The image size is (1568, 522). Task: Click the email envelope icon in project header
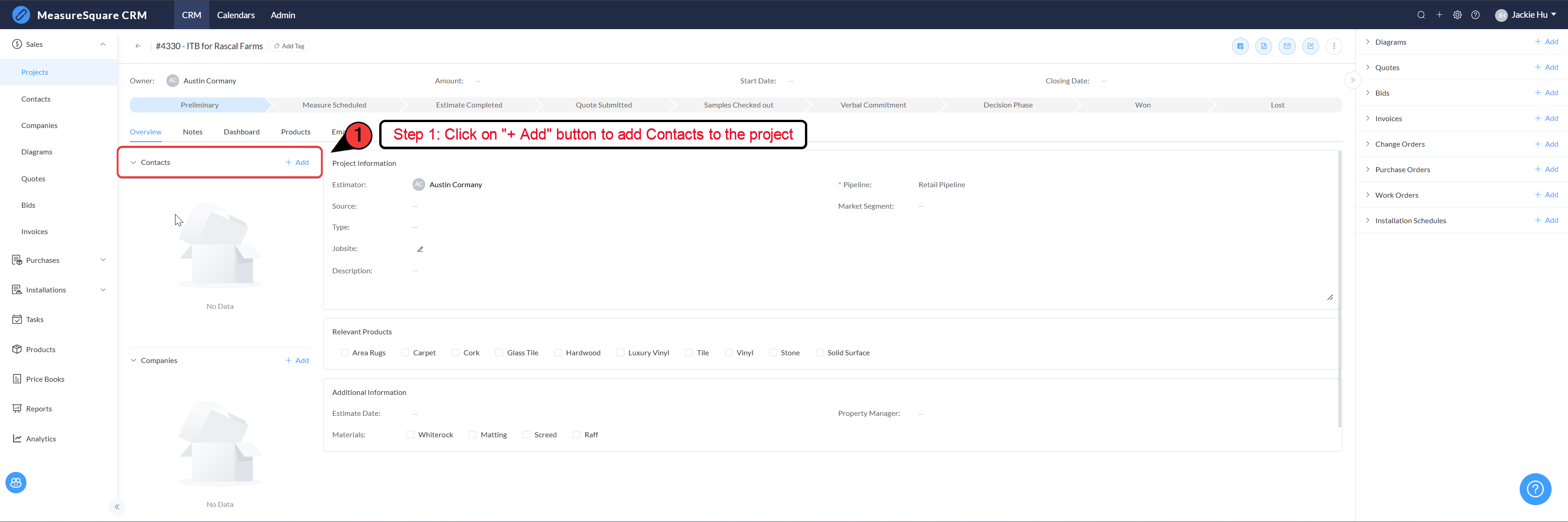click(x=1287, y=46)
